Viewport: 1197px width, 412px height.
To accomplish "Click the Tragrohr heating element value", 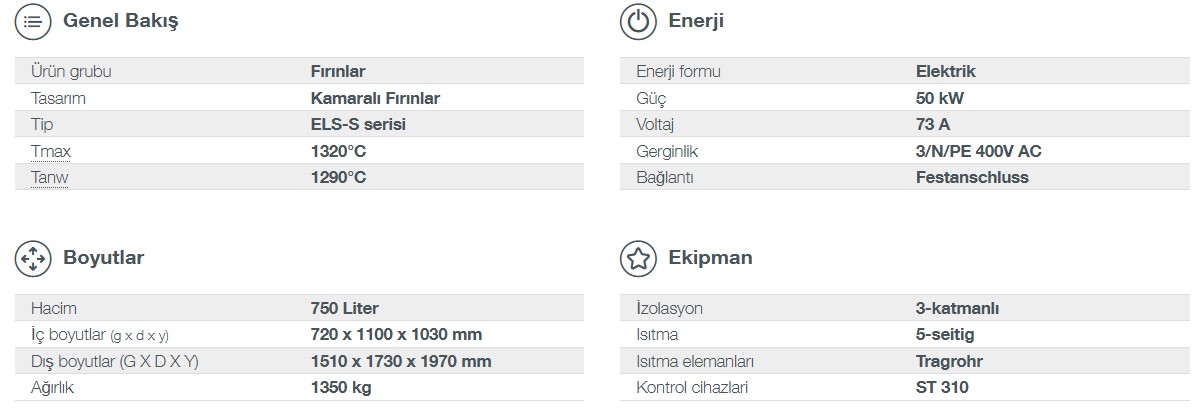I will tap(950, 362).
